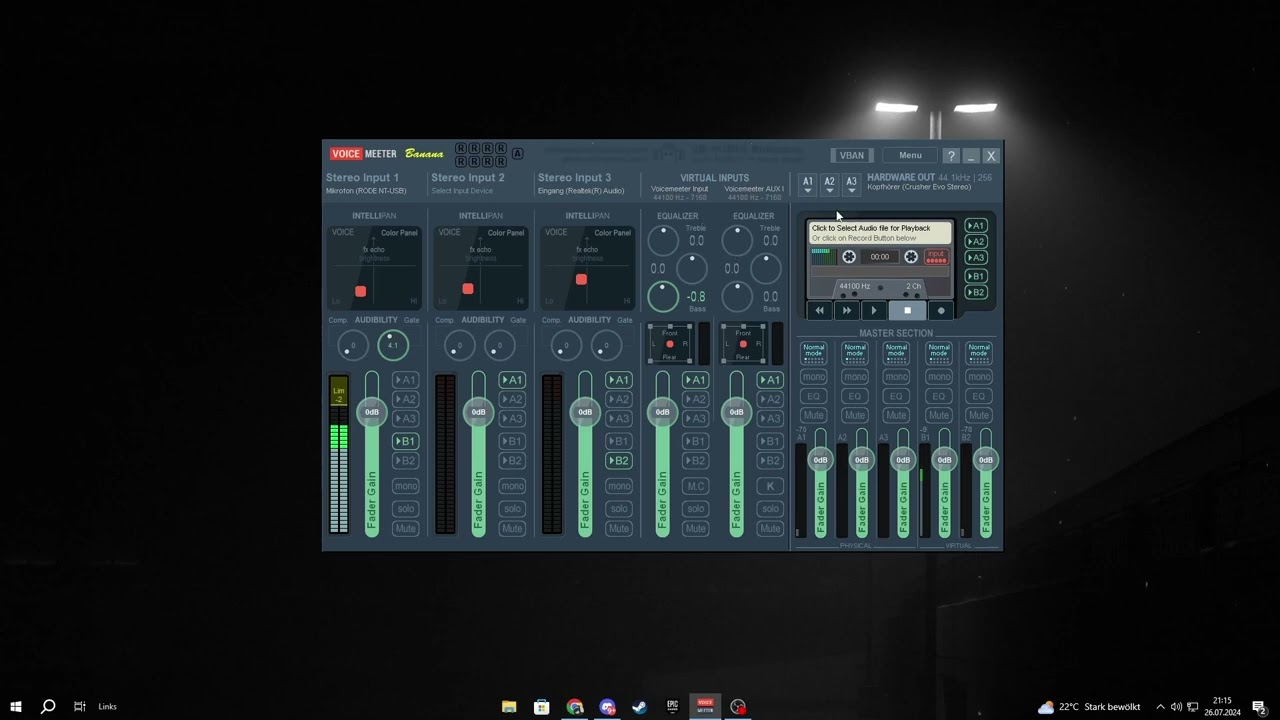
Task: Open the Microsoft Store from the taskbar
Action: pos(541,706)
